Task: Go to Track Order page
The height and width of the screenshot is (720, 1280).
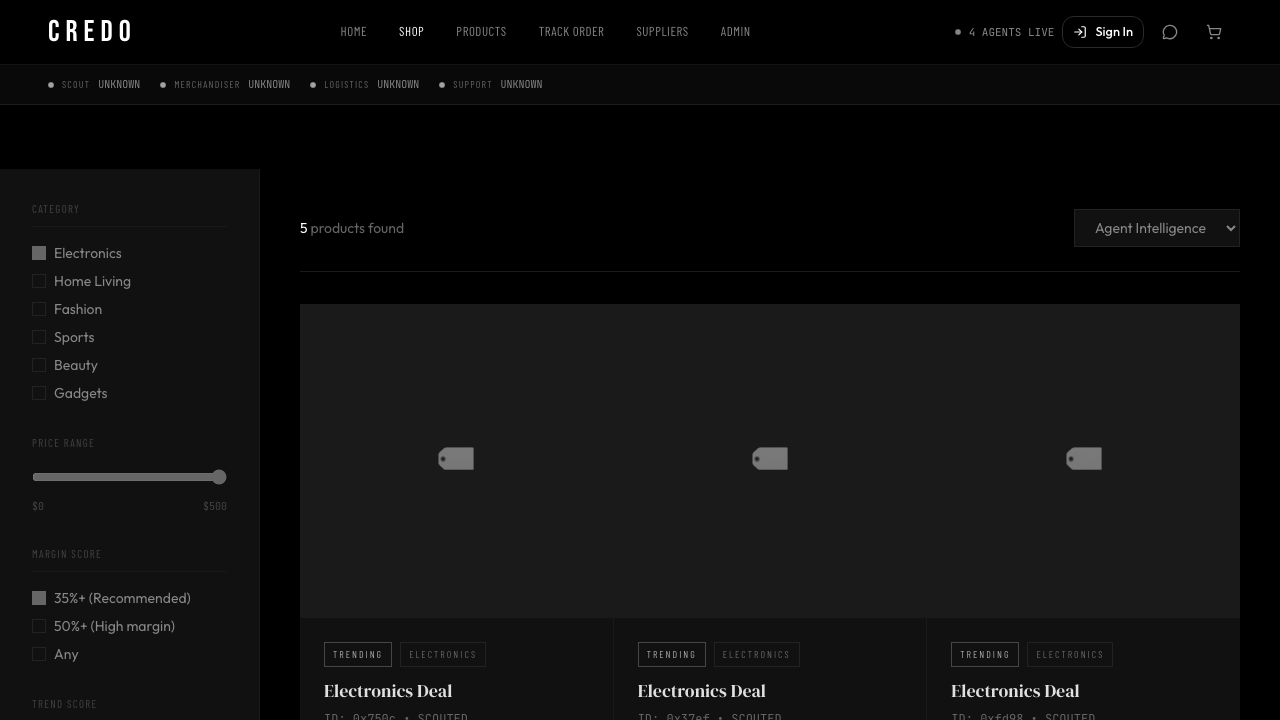Action: pos(571,32)
